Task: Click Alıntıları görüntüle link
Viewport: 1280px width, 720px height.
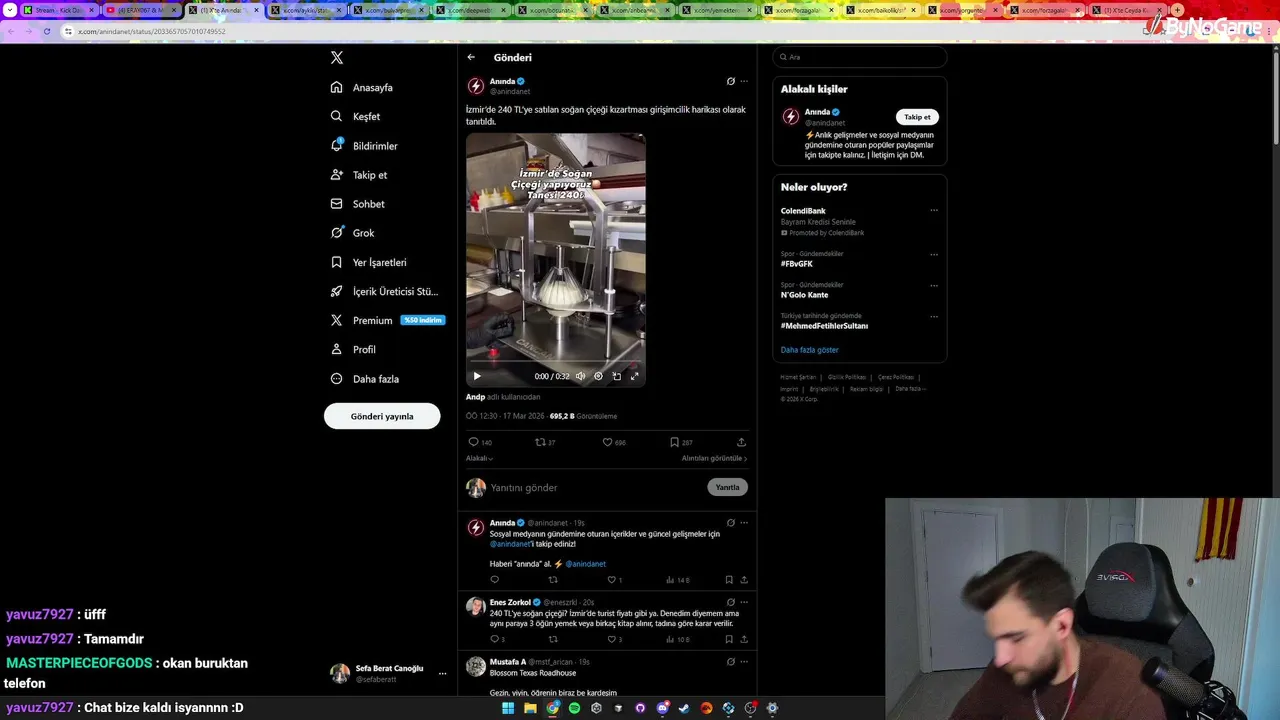Action: pyautogui.click(x=714, y=458)
